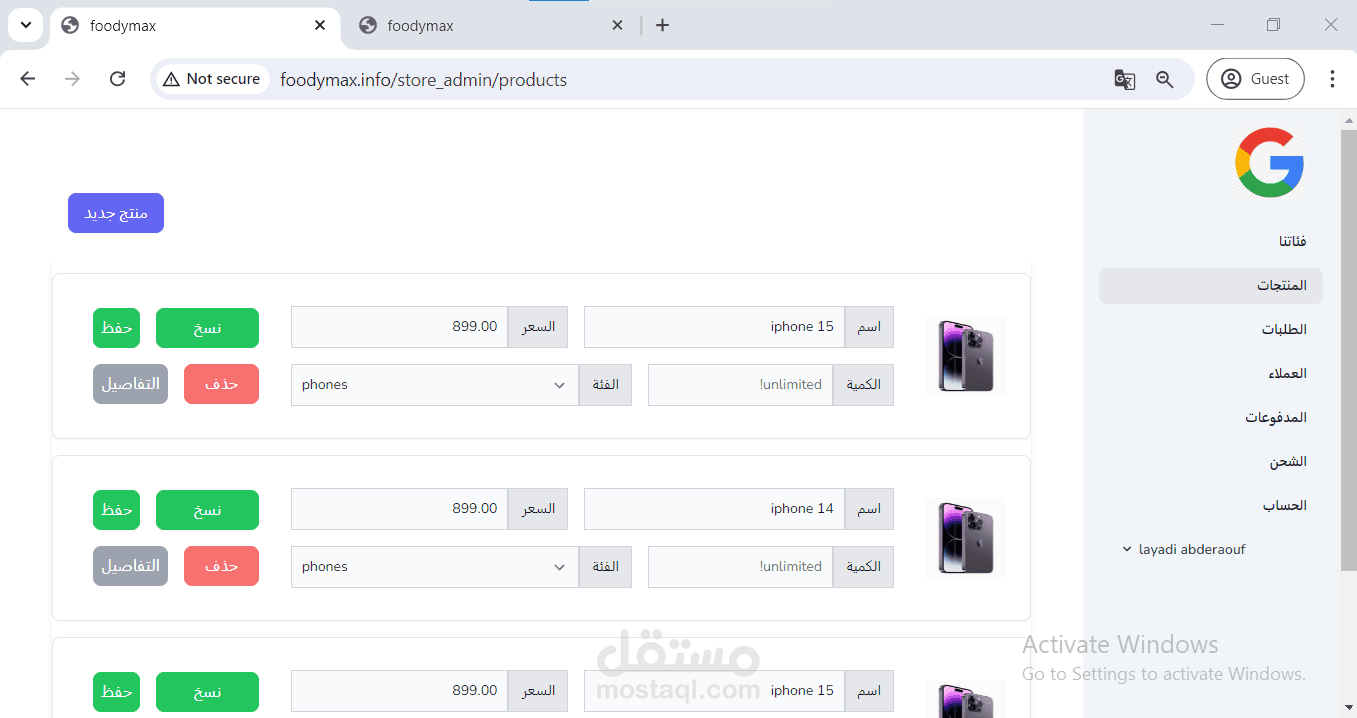1357x718 pixels.
Task: Click نسخ copy in third product card
Action: pyautogui.click(x=207, y=692)
